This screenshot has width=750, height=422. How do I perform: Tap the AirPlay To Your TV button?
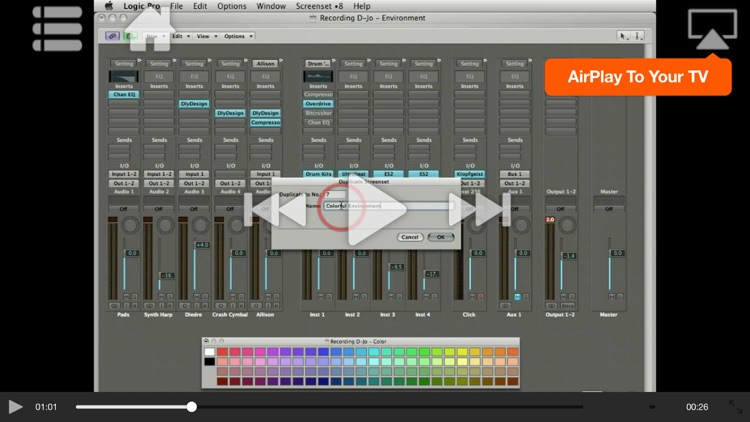638,77
